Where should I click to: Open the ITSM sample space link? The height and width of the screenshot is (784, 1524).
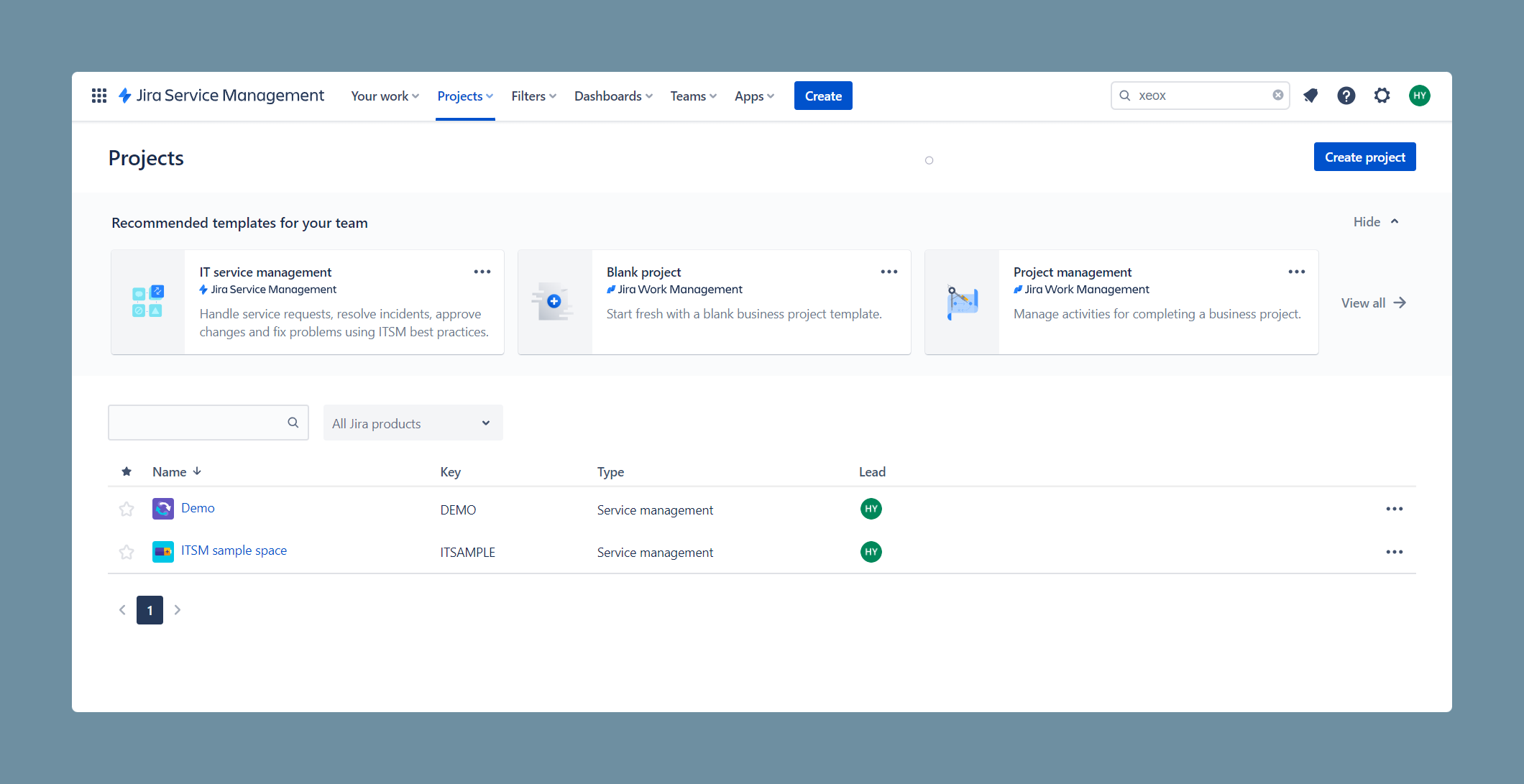(x=234, y=550)
